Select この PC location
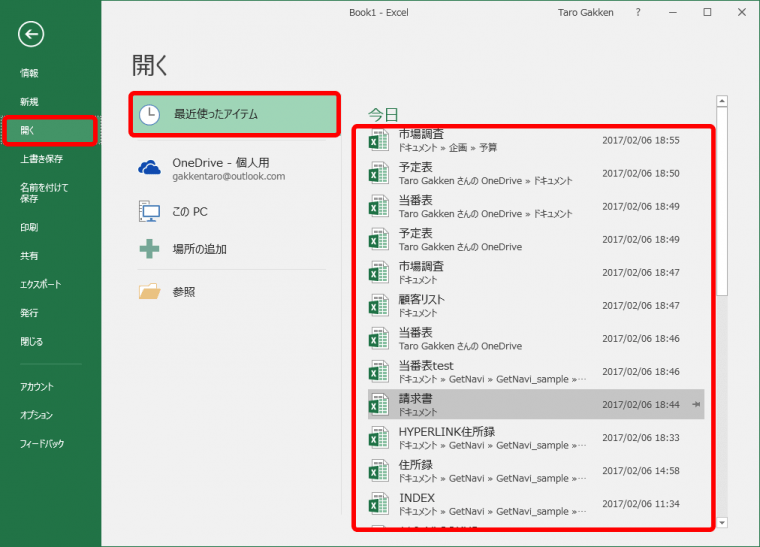Image resolution: width=760 pixels, height=547 pixels. (x=233, y=212)
